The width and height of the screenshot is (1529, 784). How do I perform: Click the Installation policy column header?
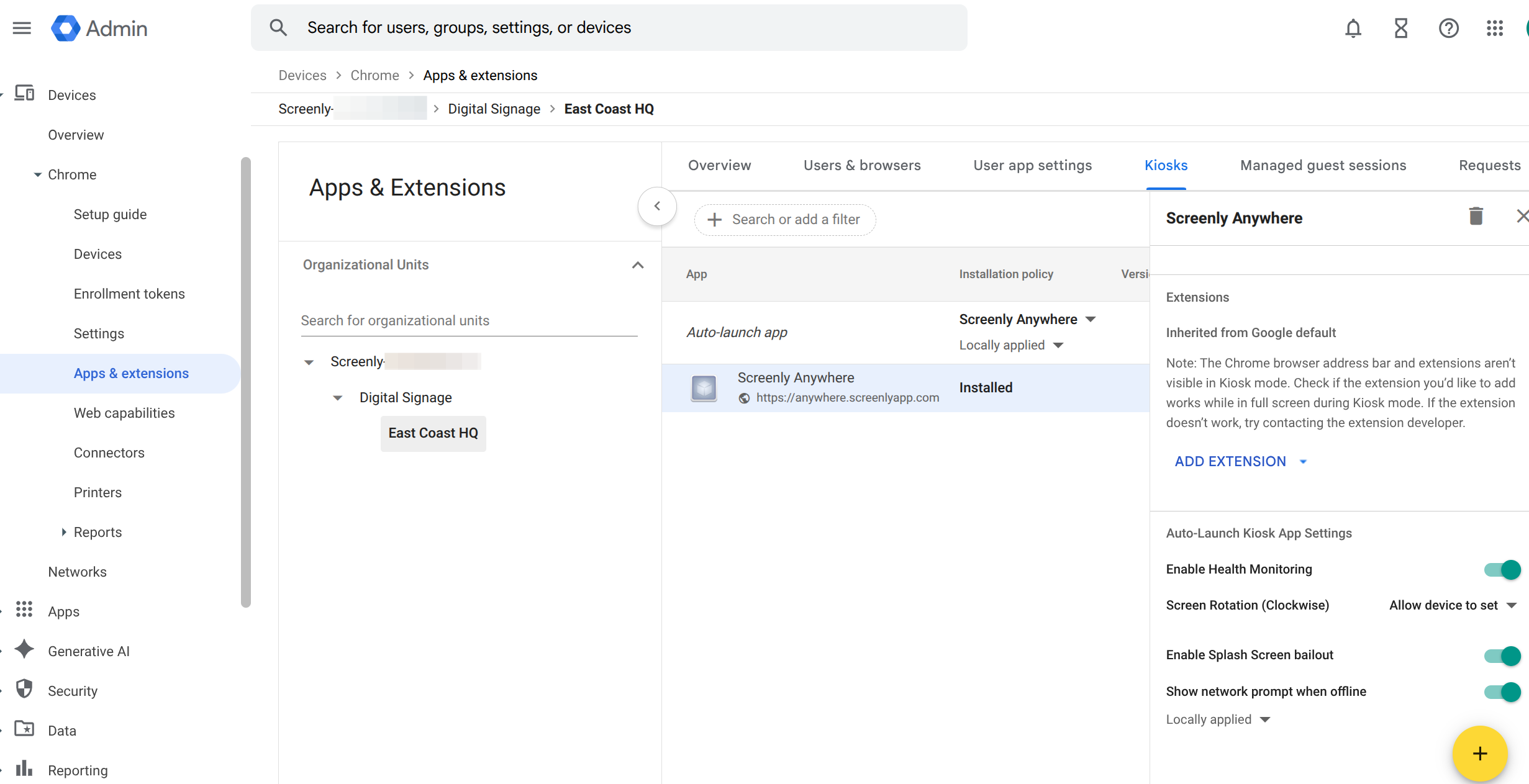pyautogui.click(x=1006, y=274)
